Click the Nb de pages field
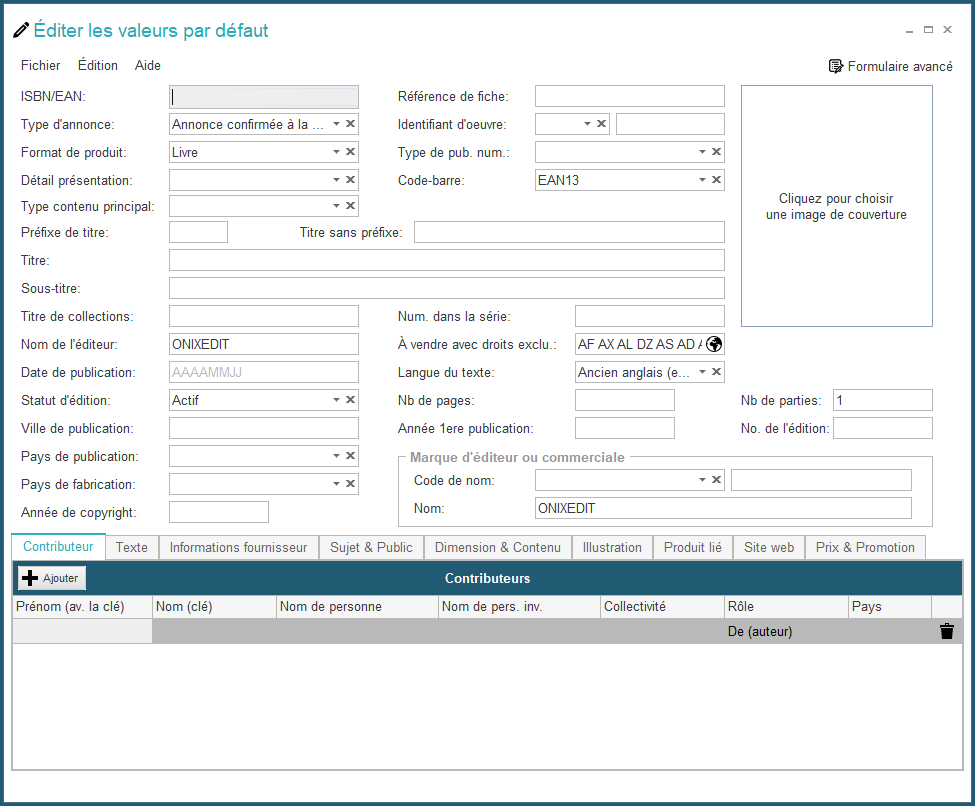Viewport: 975px width, 806px height. pyautogui.click(x=624, y=400)
